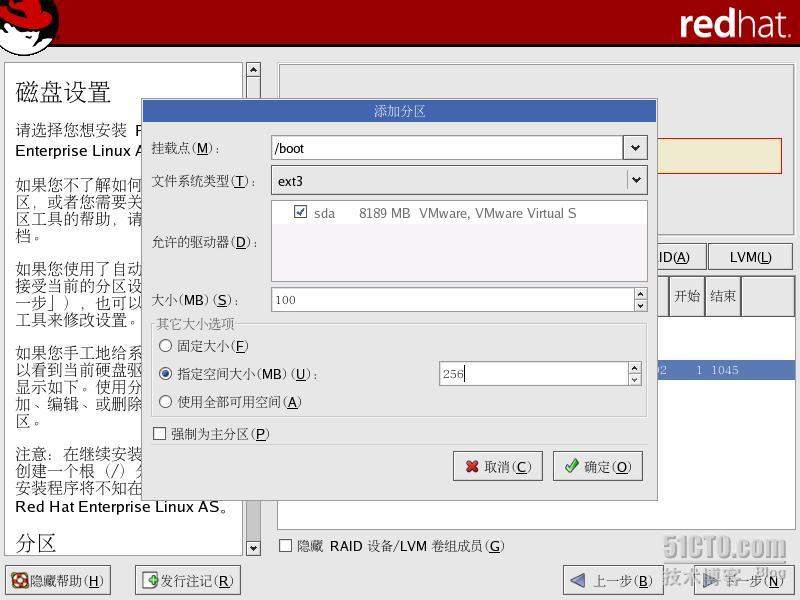Click the sda 8189 MB VMware drive entry
This screenshot has height=600, width=800.
coord(459,213)
